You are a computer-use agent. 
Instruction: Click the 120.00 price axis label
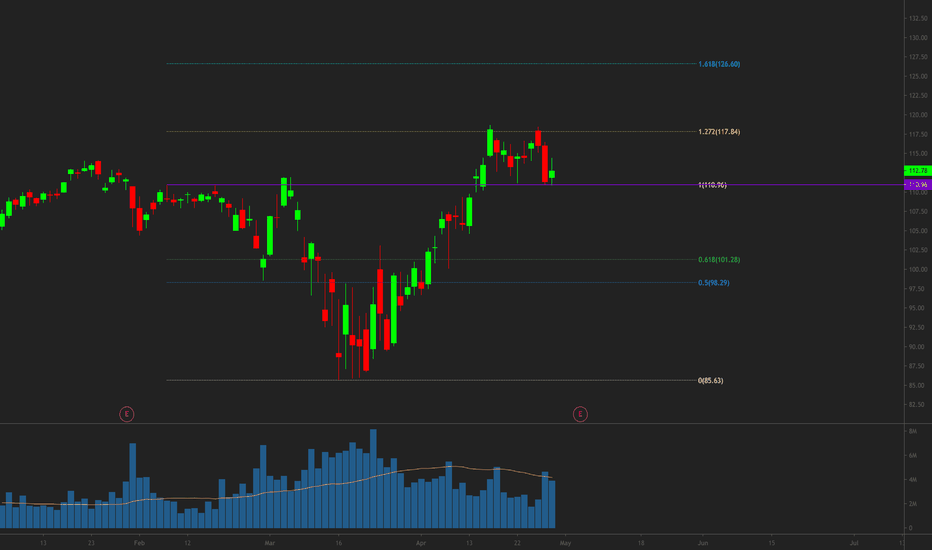point(918,115)
